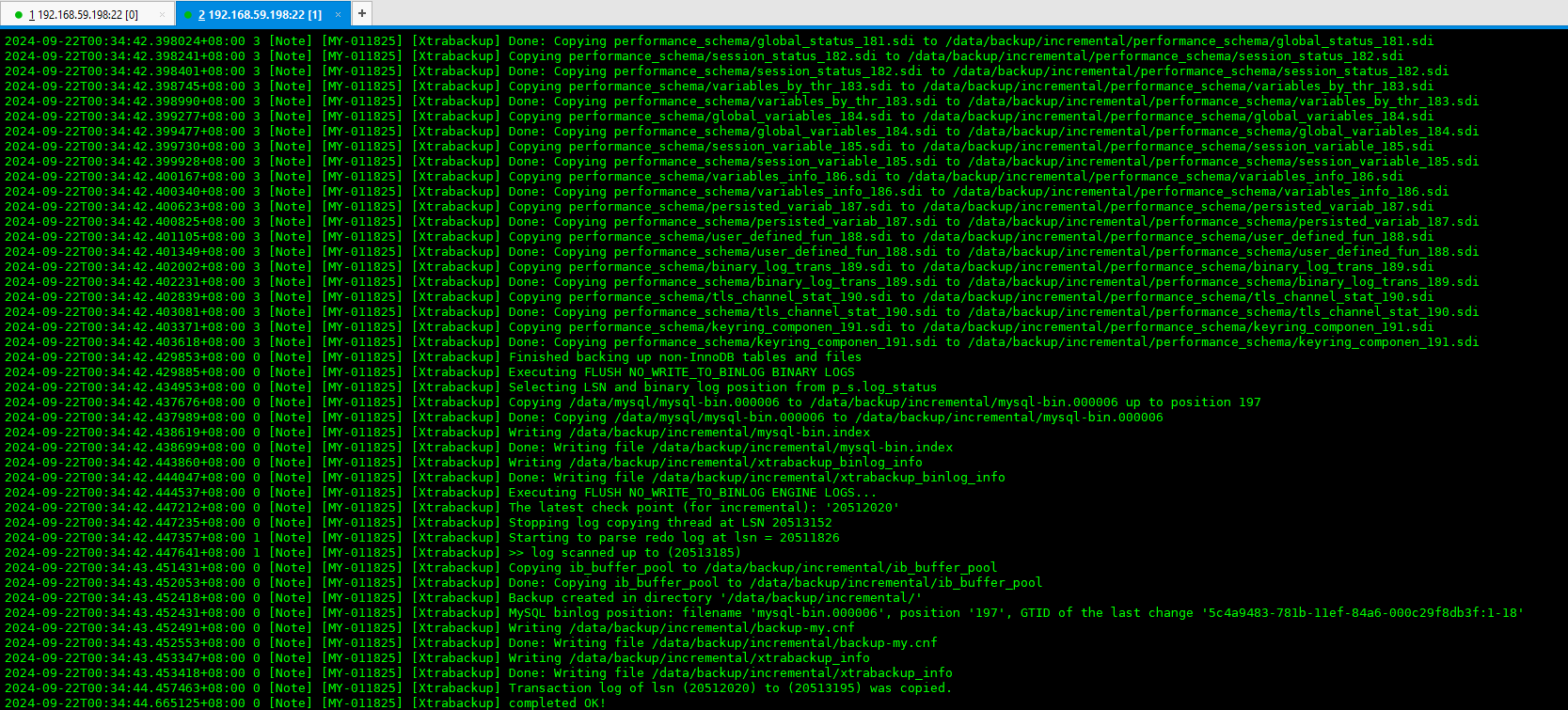Click GTID value '5c4a9483-781b-11ef-84a6-000c29f8db3f:1-18'
This screenshot has height=710, width=1568.
[x=1362, y=612]
